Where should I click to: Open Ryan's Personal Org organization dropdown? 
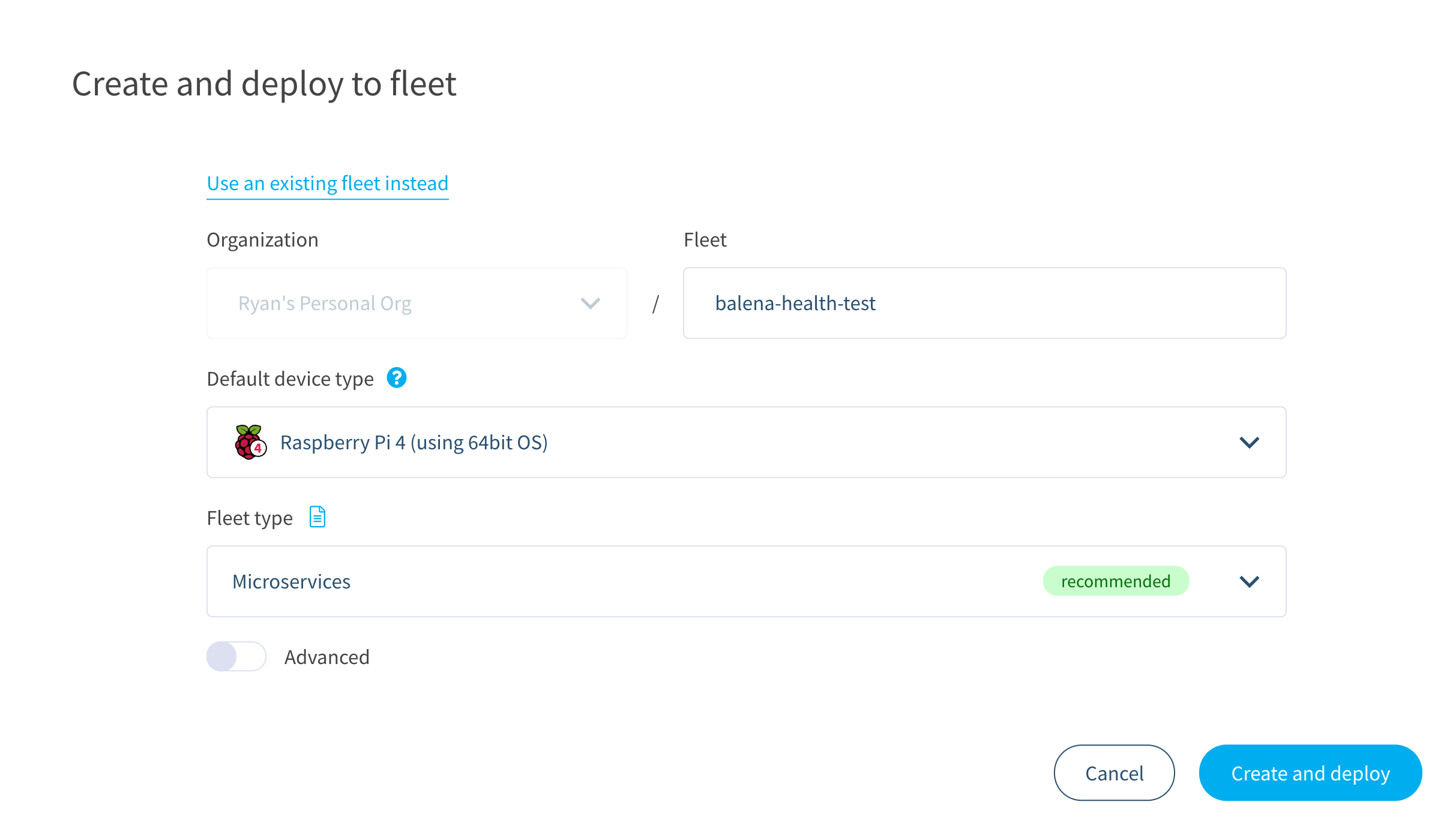point(417,304)
